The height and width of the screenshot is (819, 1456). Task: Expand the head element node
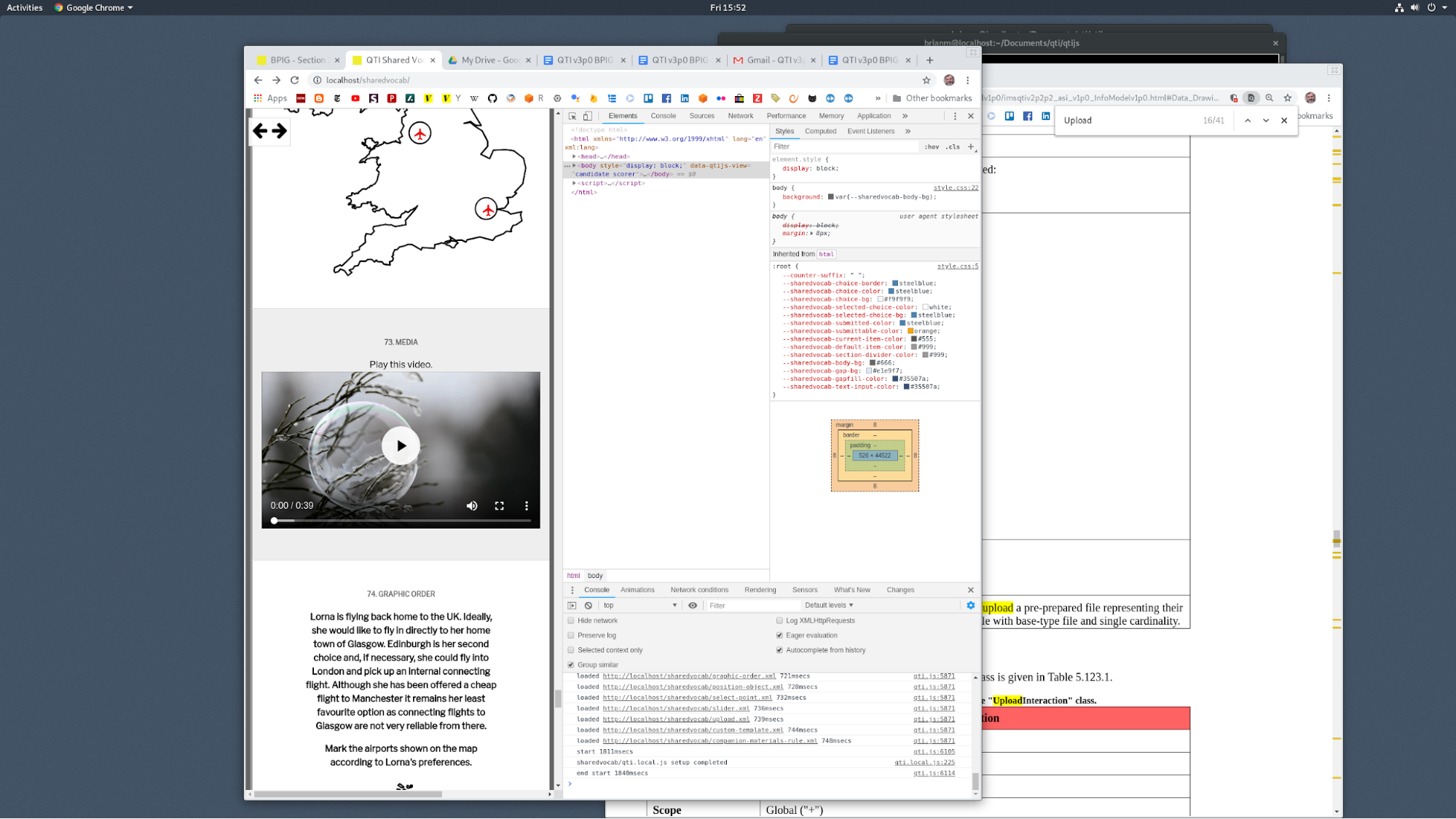tap(575, 157)
